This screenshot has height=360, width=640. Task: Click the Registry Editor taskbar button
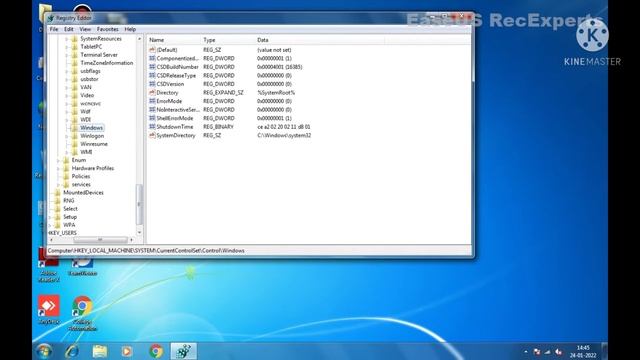pyautogui.click(x=183, y=351)
